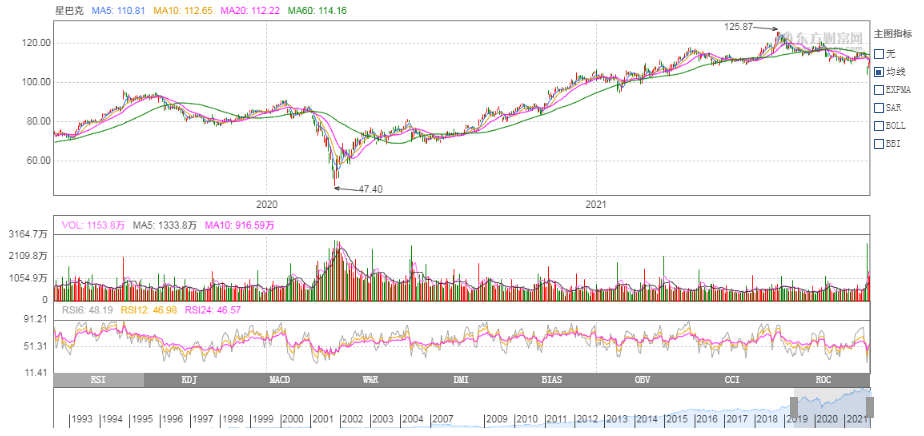The image size is (924, 436).
Task: Click the MA60: 114.16 legend value
Action: pos(315,10)
